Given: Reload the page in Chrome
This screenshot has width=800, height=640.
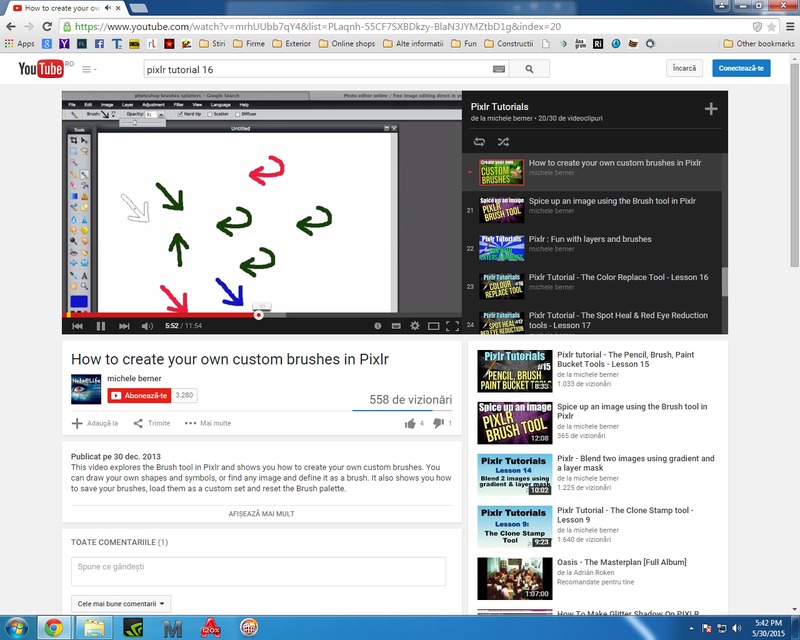Looking at the screenshot, I should pos(47,27).
